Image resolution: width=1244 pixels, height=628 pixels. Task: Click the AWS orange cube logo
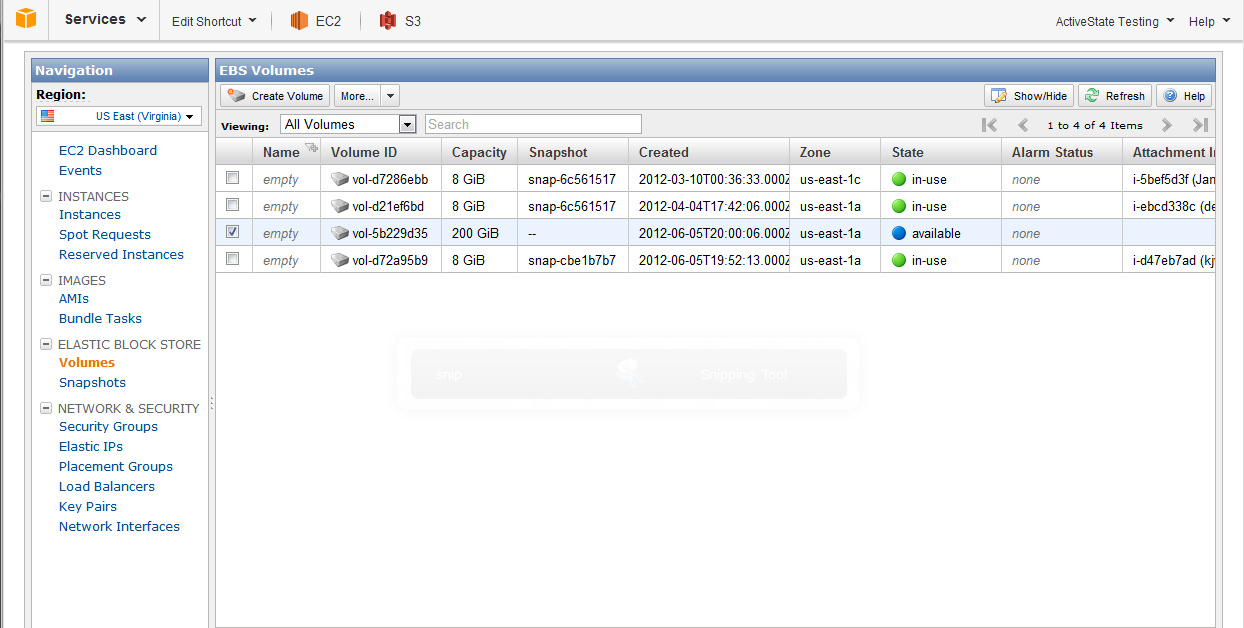click(25, 18)
